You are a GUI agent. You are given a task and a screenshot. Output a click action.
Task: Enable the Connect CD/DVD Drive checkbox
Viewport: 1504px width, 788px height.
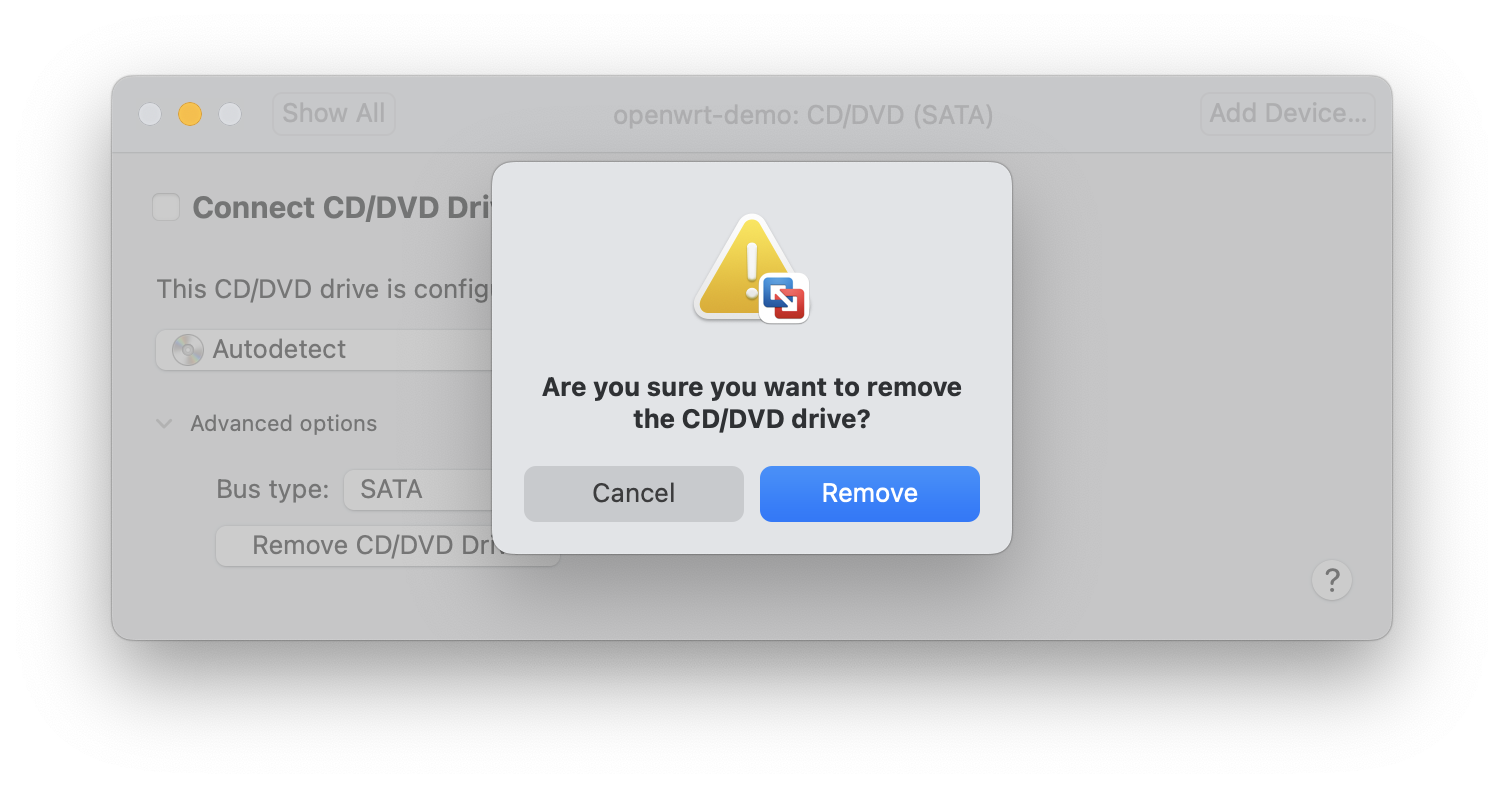[166, 207]
